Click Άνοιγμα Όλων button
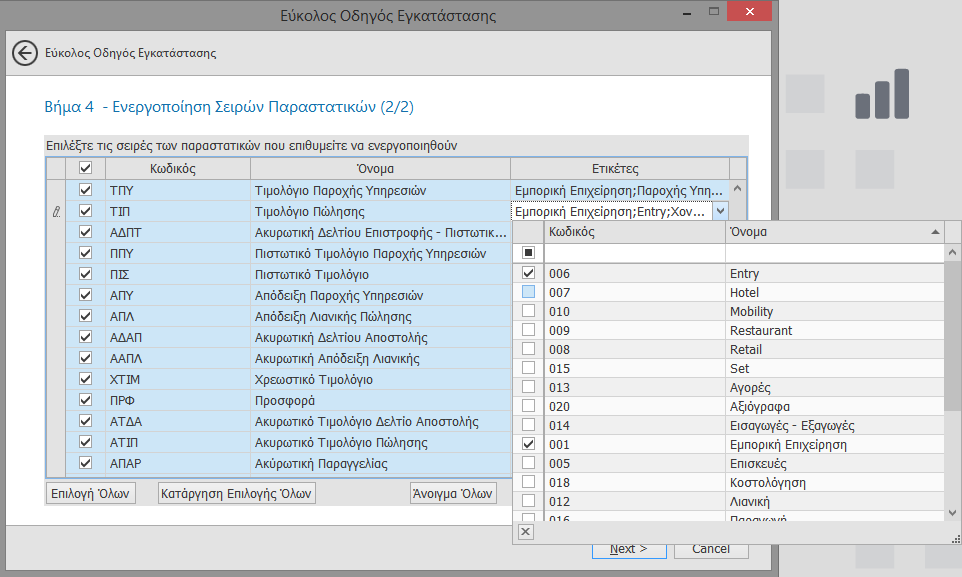The image size is (962, 577). (453, 494)
